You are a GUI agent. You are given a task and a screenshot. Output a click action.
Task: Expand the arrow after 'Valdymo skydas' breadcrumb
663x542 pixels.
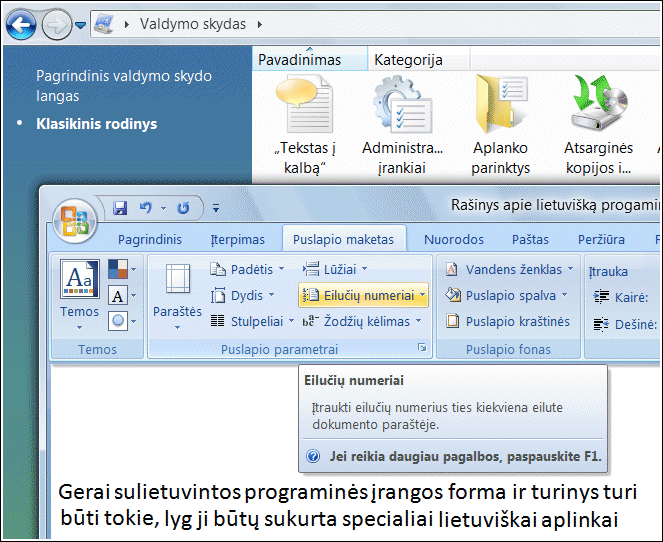coord(260,25)
